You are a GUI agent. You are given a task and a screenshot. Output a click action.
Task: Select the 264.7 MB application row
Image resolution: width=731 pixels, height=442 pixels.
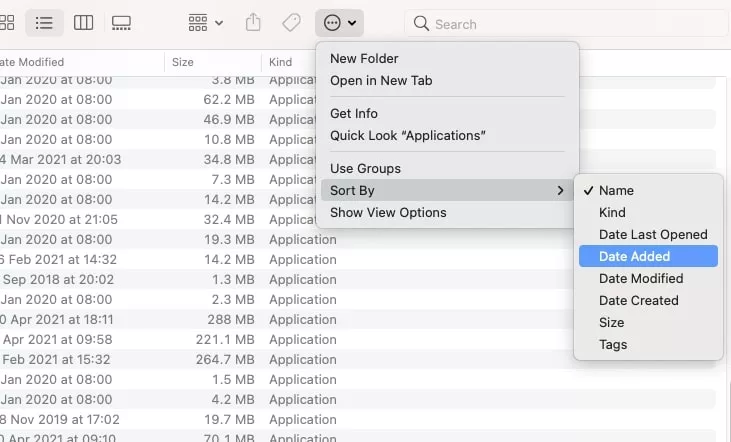point(358,360)
